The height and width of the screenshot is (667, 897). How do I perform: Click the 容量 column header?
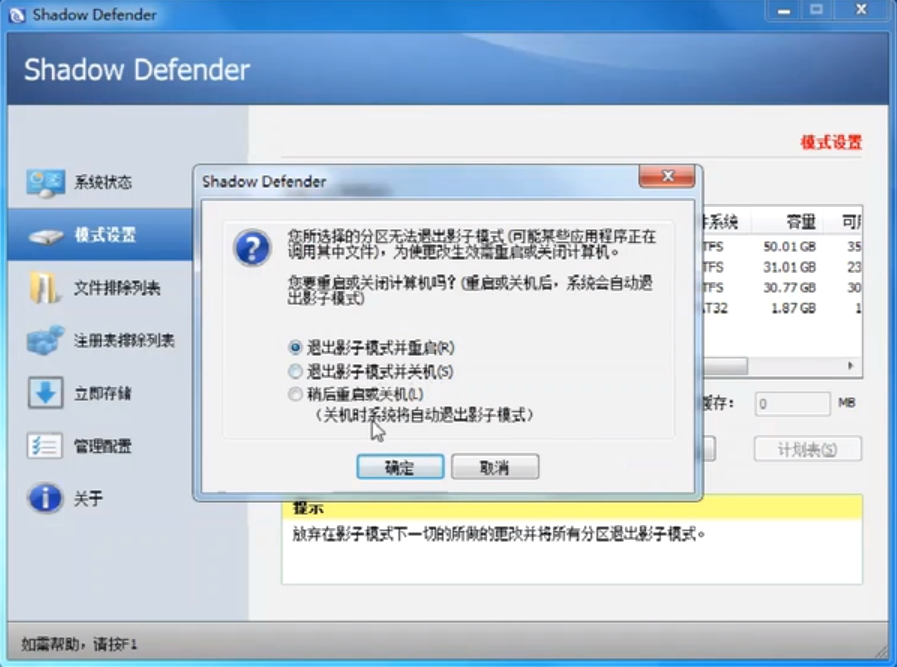click(x=787, y=222)
